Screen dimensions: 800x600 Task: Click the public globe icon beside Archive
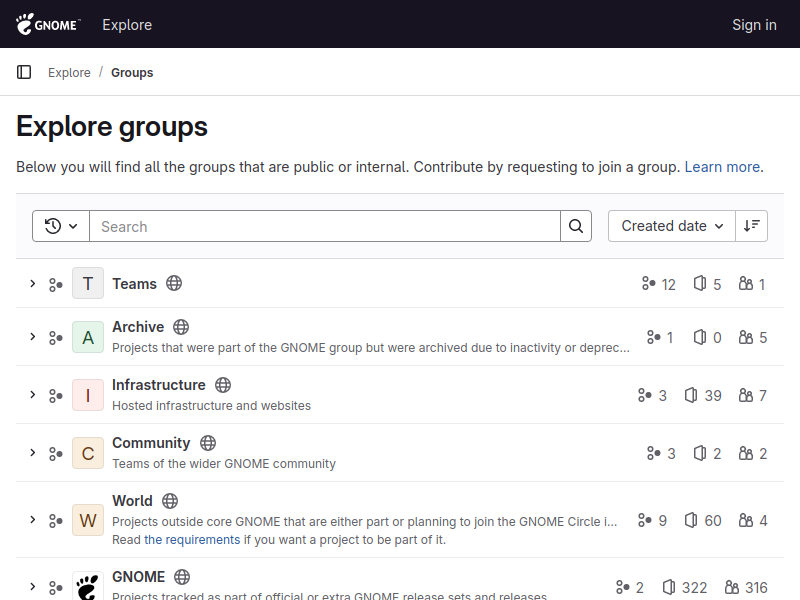pos(181,327)
